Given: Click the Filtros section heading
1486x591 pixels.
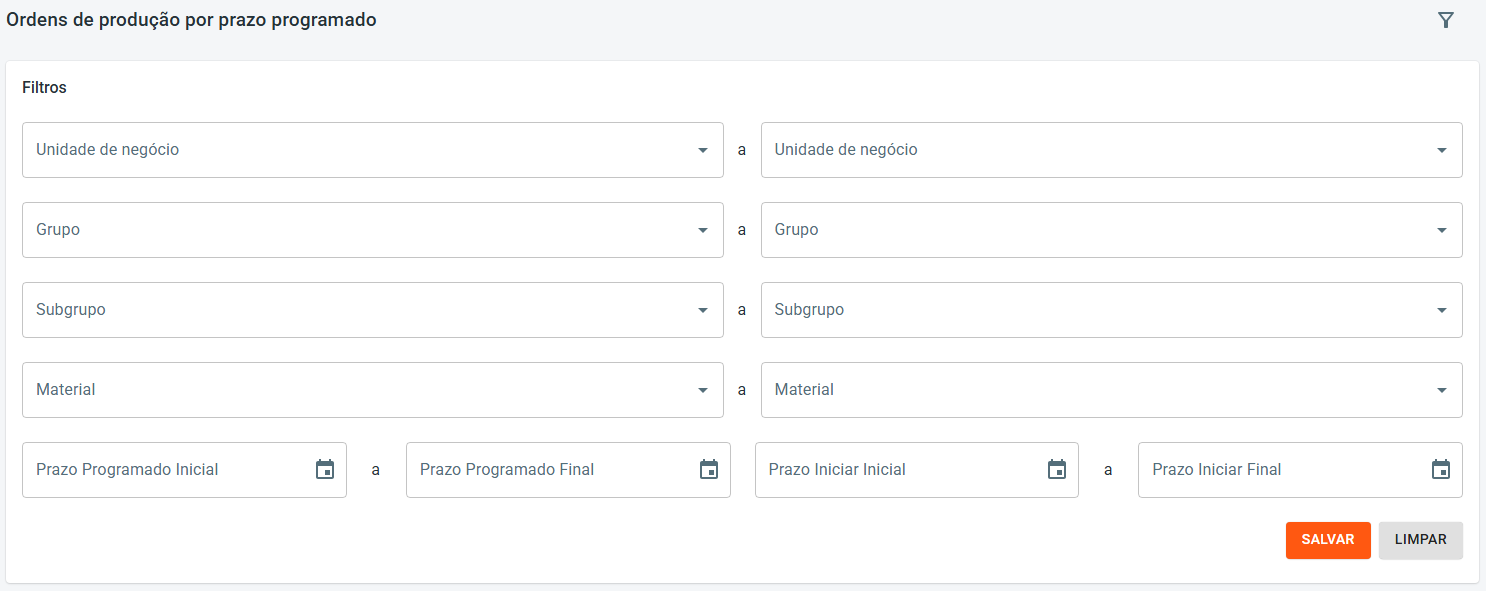Looking at the screenshot, I should (44, 88).
